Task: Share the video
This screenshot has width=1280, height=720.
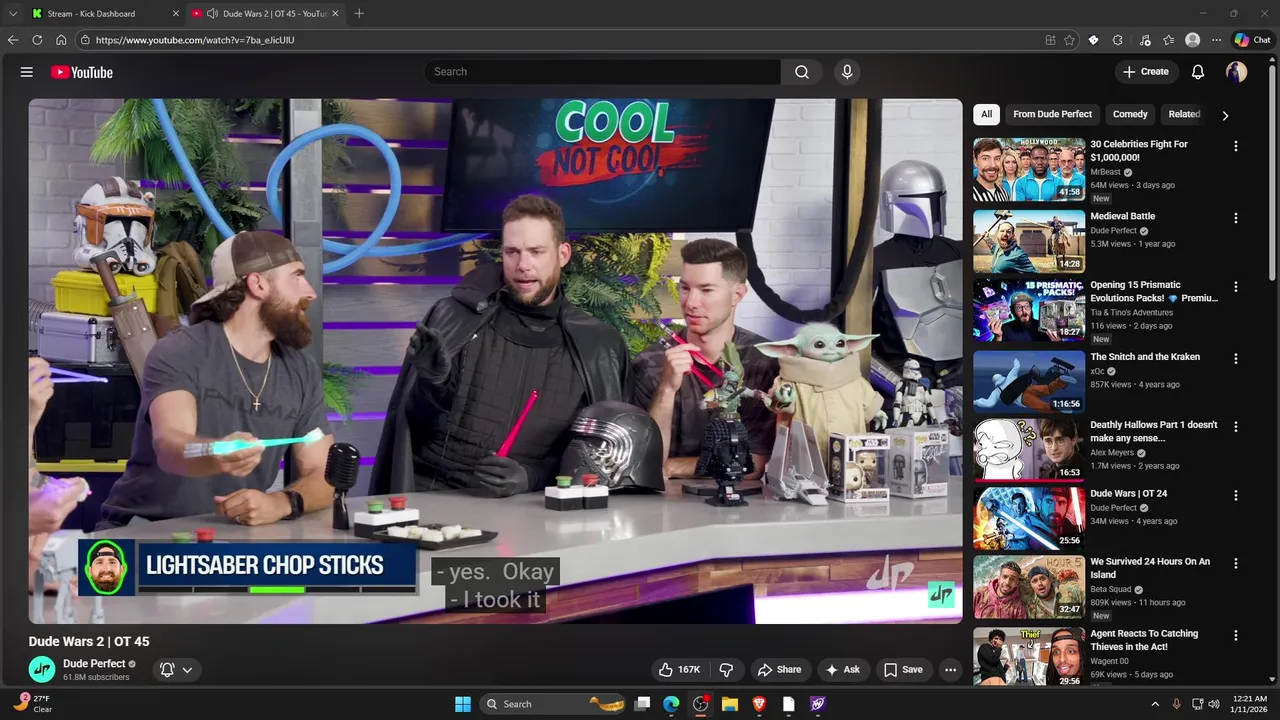Action: (x=779, y=670)
